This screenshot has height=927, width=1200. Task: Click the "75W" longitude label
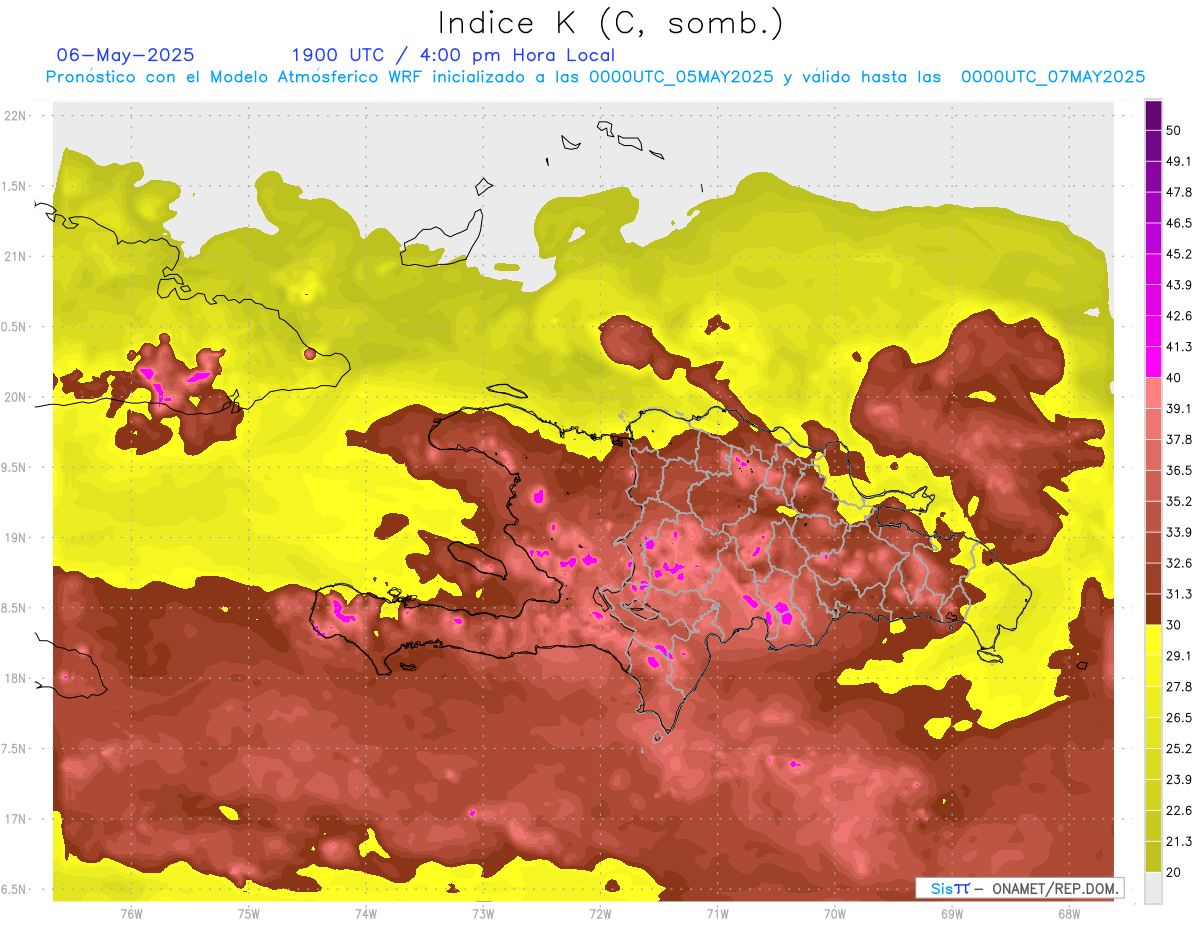point(249,914)
